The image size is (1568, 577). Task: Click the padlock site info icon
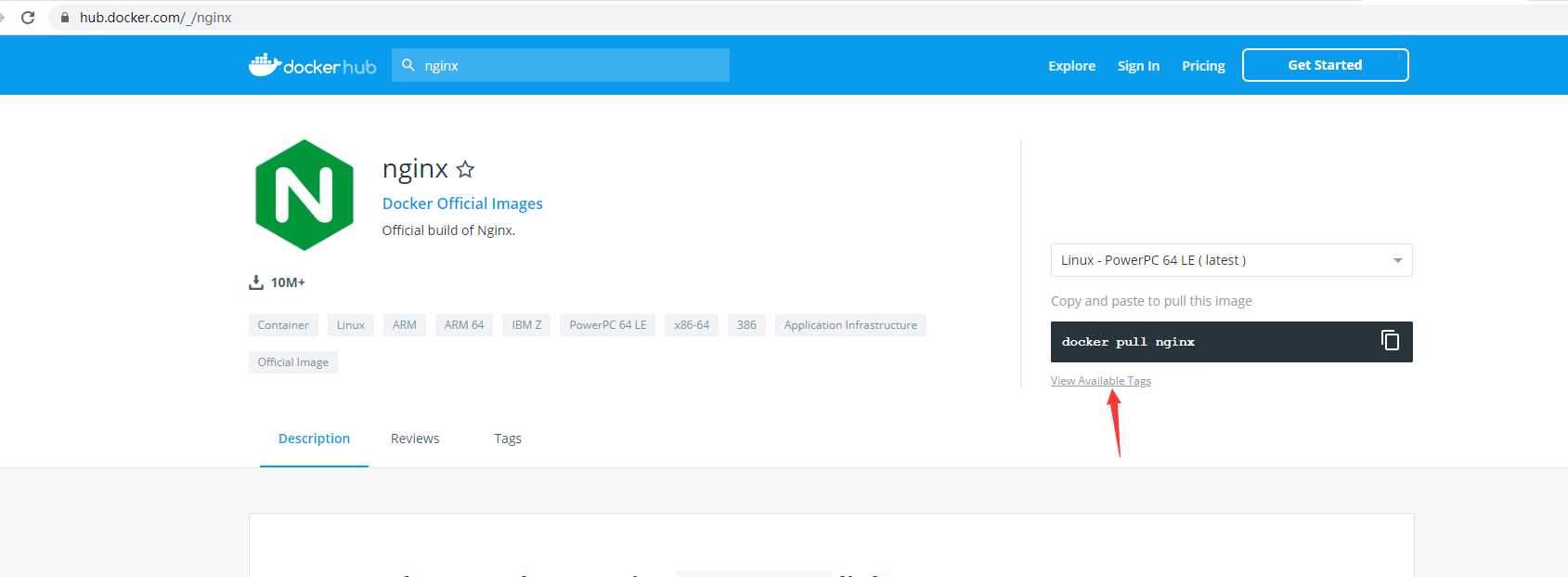pyautogui.click(x=65, y=18)
